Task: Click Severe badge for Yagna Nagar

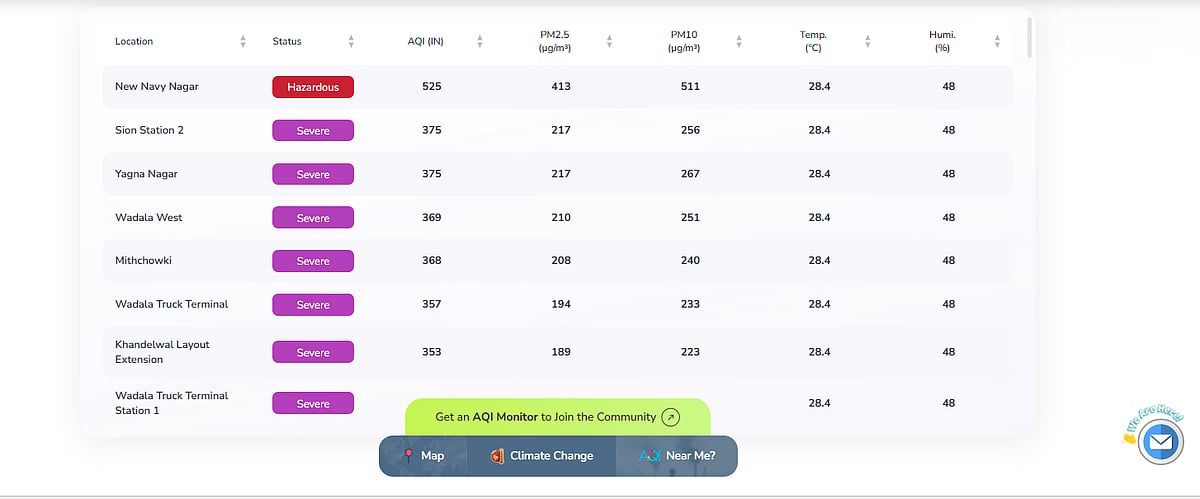Action: tap(313, 174)
